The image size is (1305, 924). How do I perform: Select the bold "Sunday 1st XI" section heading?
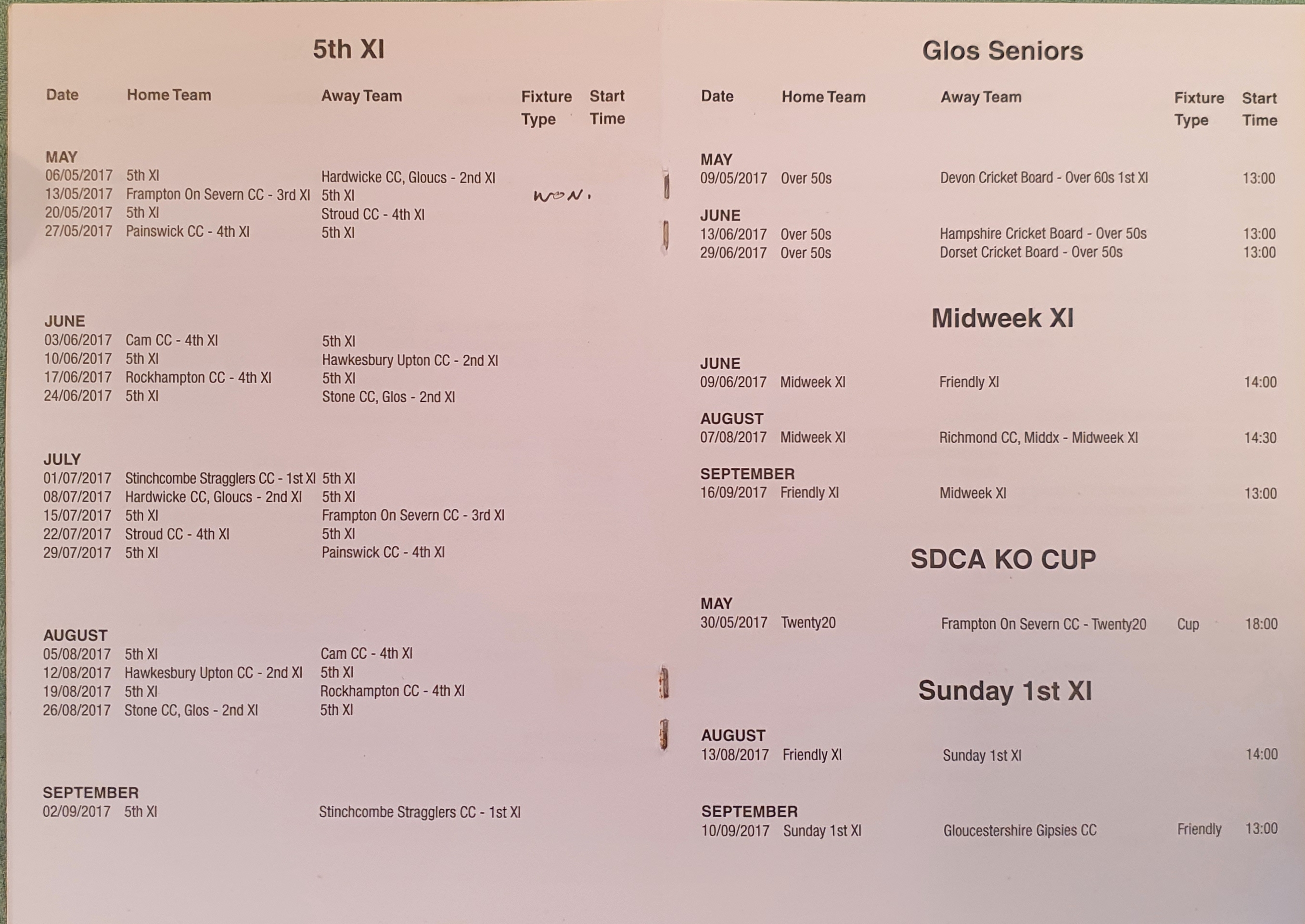pos(1005,691)
